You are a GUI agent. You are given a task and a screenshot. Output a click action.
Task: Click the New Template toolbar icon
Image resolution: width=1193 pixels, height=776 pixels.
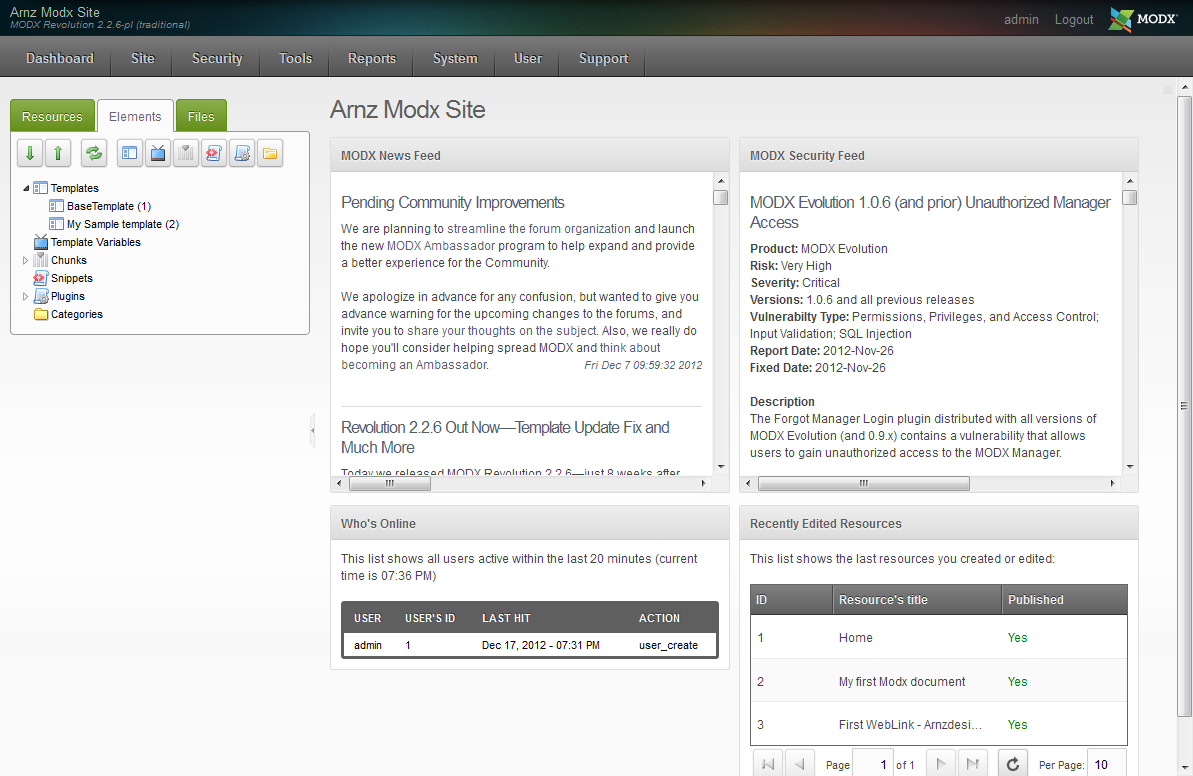(x=130, y=153)
